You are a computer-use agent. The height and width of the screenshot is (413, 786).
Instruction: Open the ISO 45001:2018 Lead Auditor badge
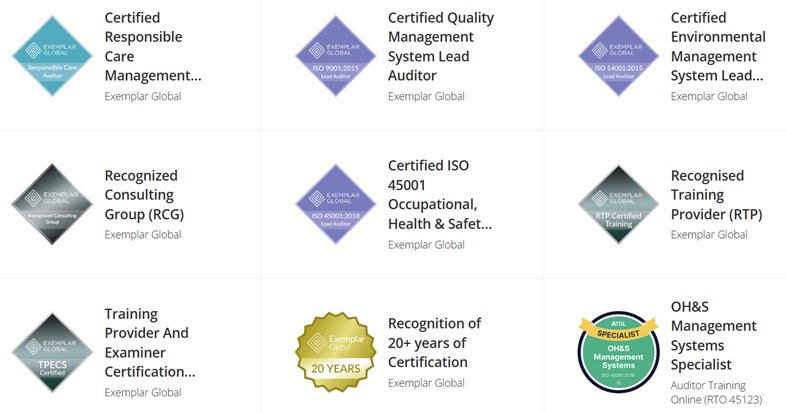pos(335,204)
